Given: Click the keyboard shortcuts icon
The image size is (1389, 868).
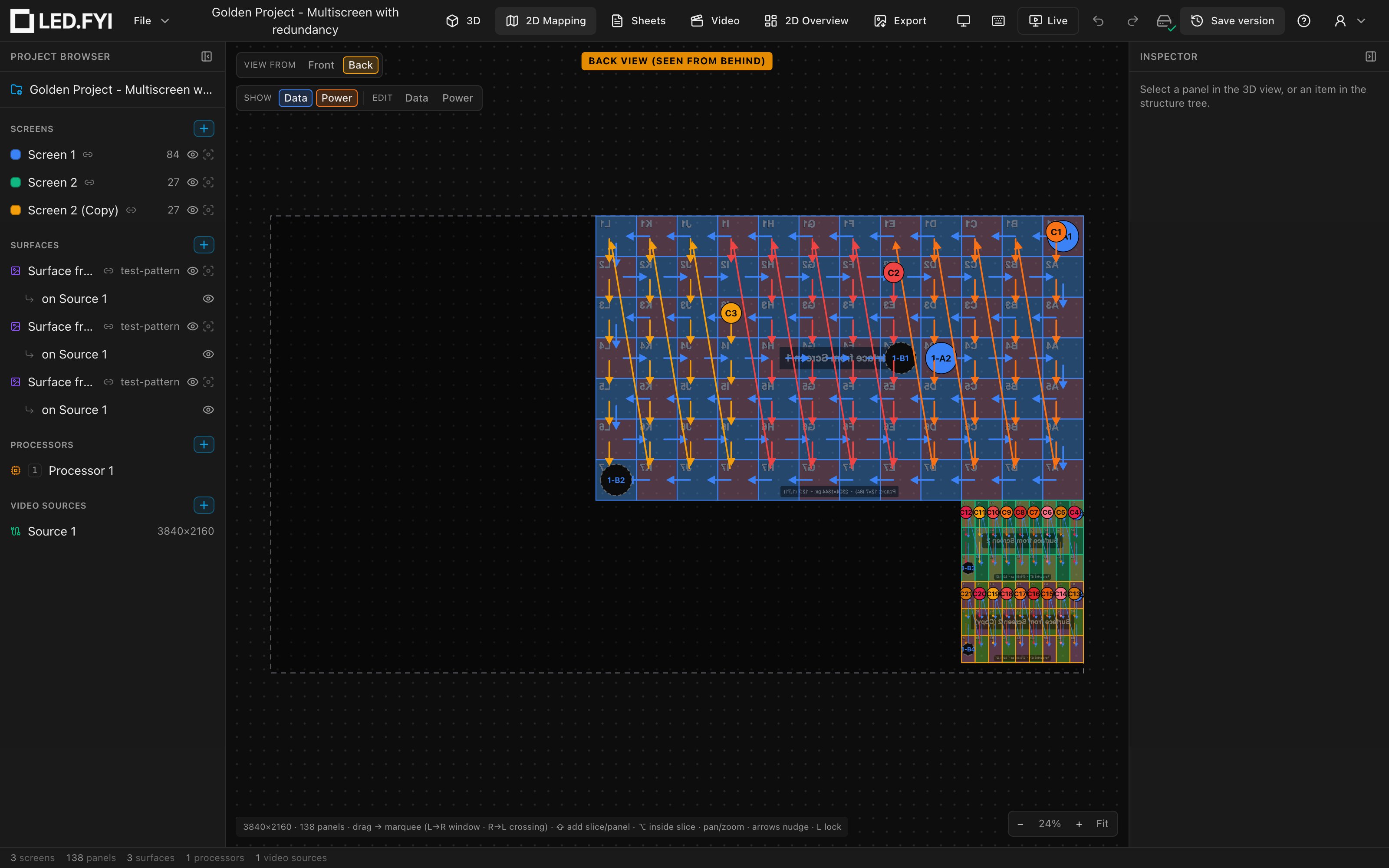Looking at the screenshot, I should [x=998, y=21].
